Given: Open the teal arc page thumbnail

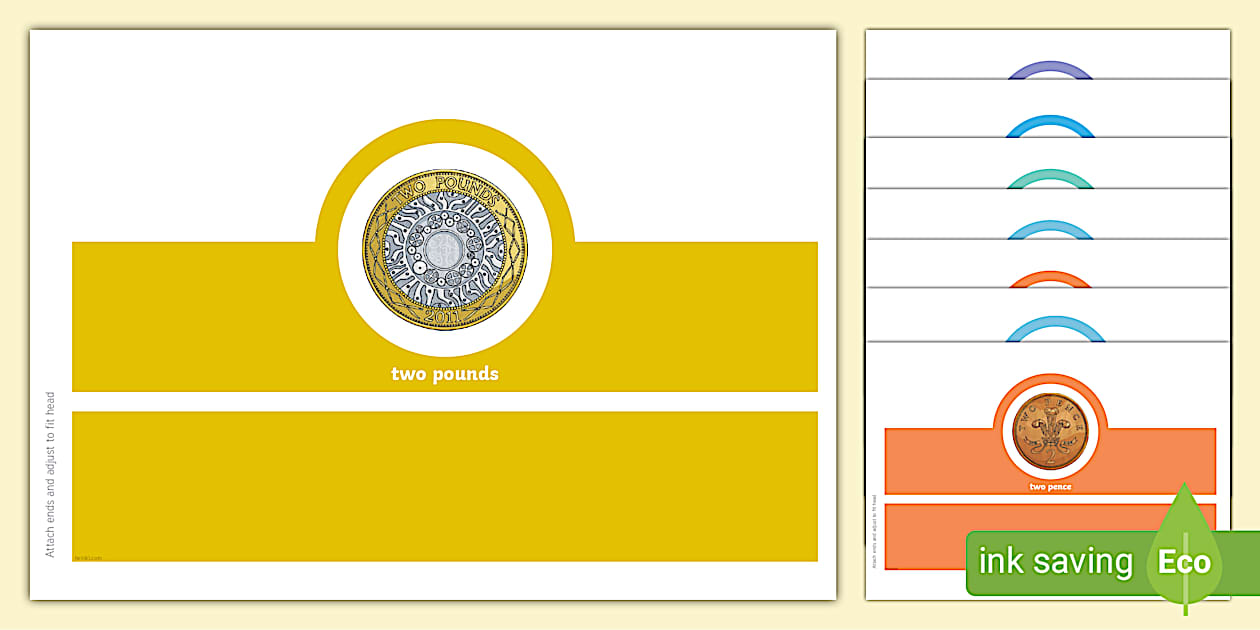Looking at the screenshot, I should [1048, 178].
